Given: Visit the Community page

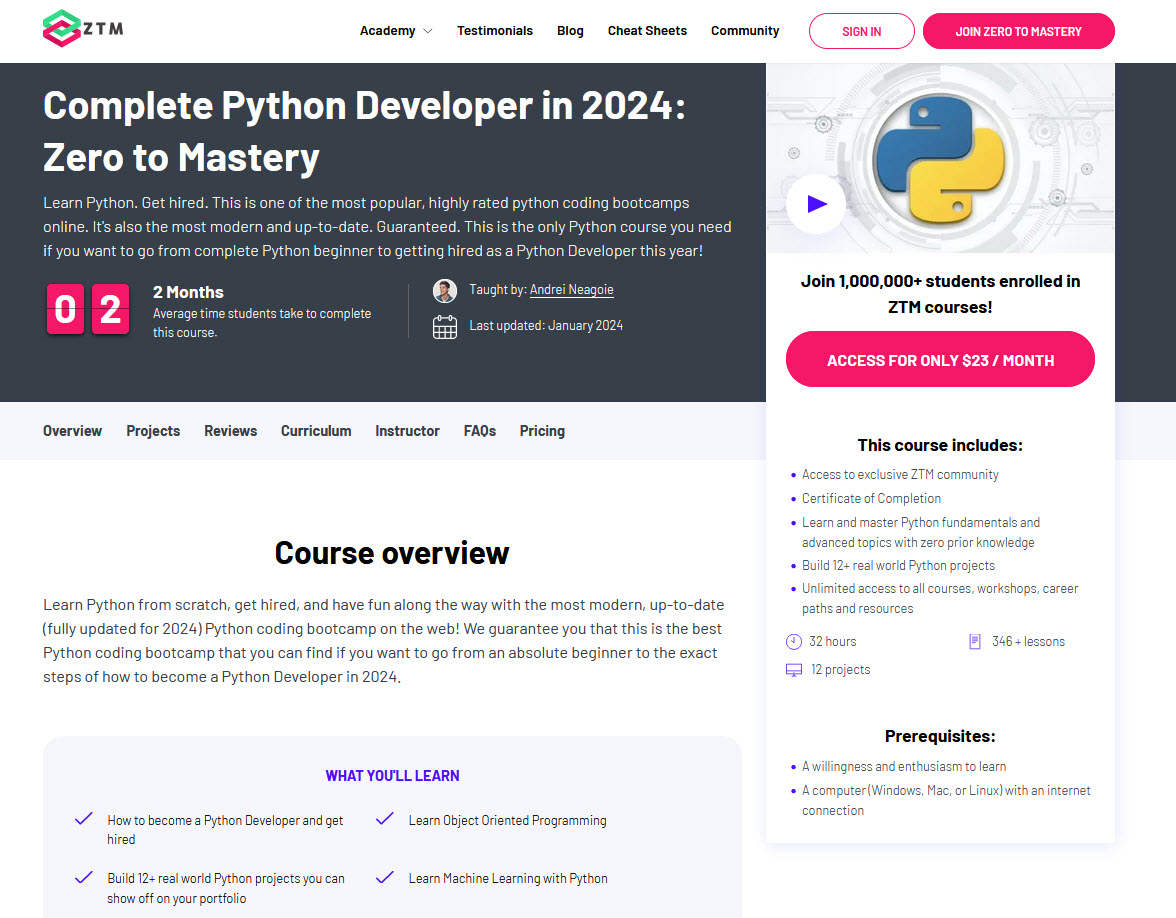Looking at the screenshot, I should pos(745,31).
